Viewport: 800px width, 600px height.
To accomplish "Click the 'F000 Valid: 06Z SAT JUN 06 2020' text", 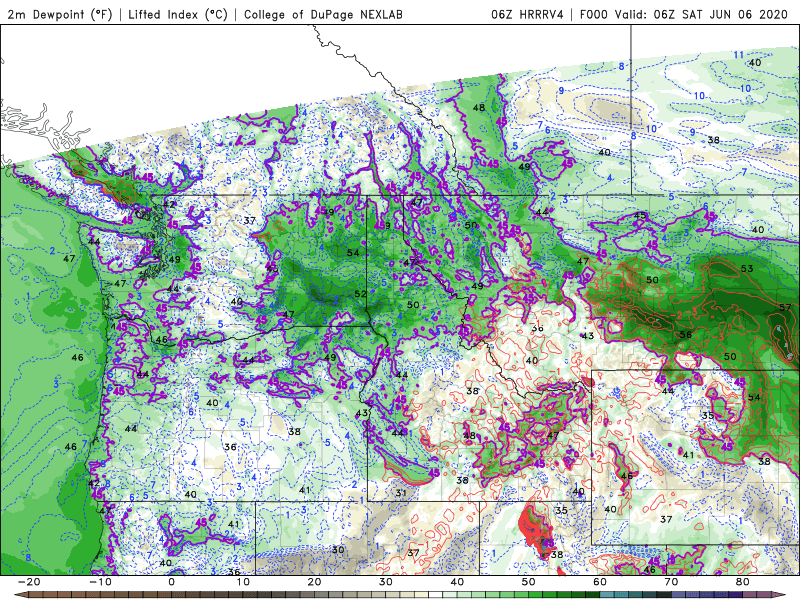I will coord(684,14).
